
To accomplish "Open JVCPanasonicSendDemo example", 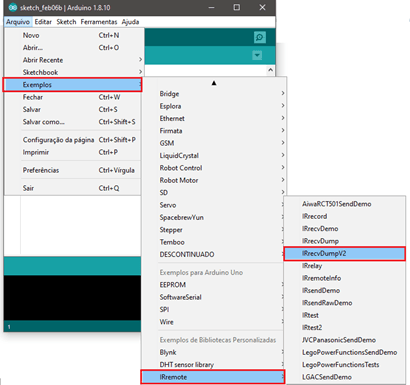I will pyautogui.click(x=345, y=340).
